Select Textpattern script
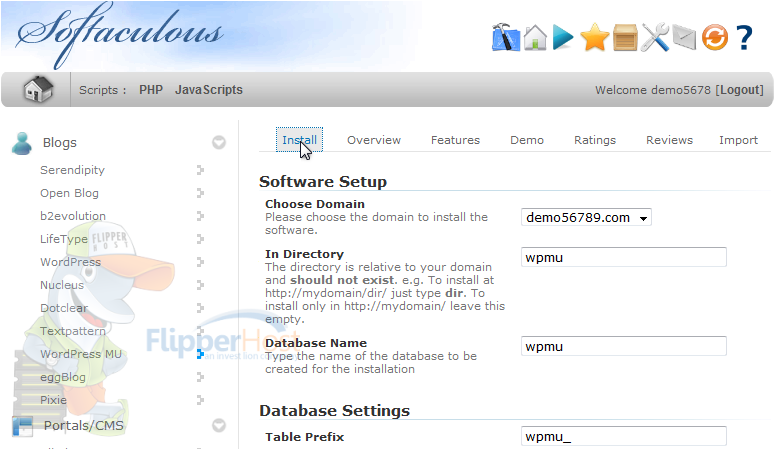 pyautogui.click(x=73, y=331)
